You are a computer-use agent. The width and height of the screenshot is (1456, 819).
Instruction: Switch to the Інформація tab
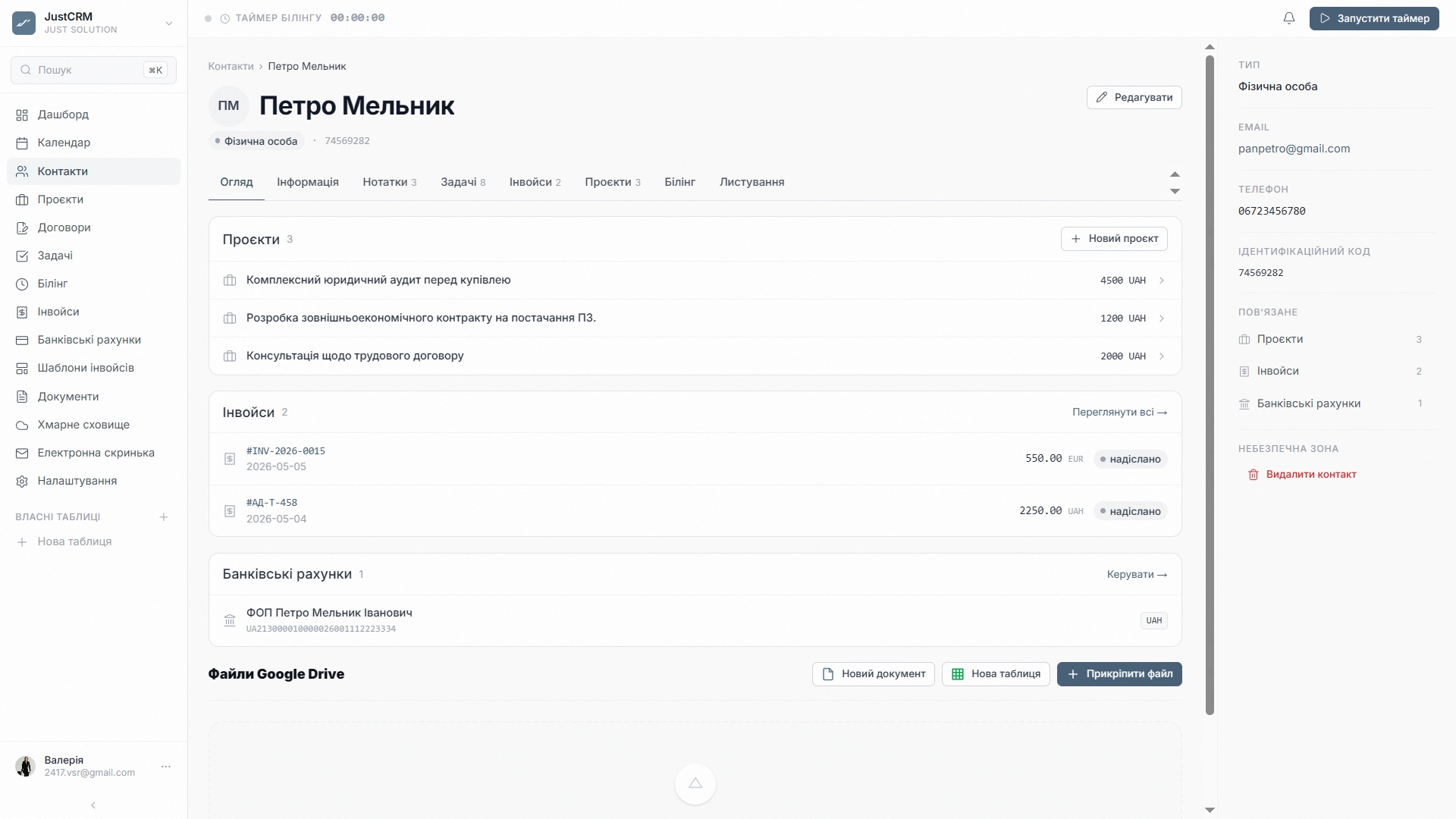308,183
